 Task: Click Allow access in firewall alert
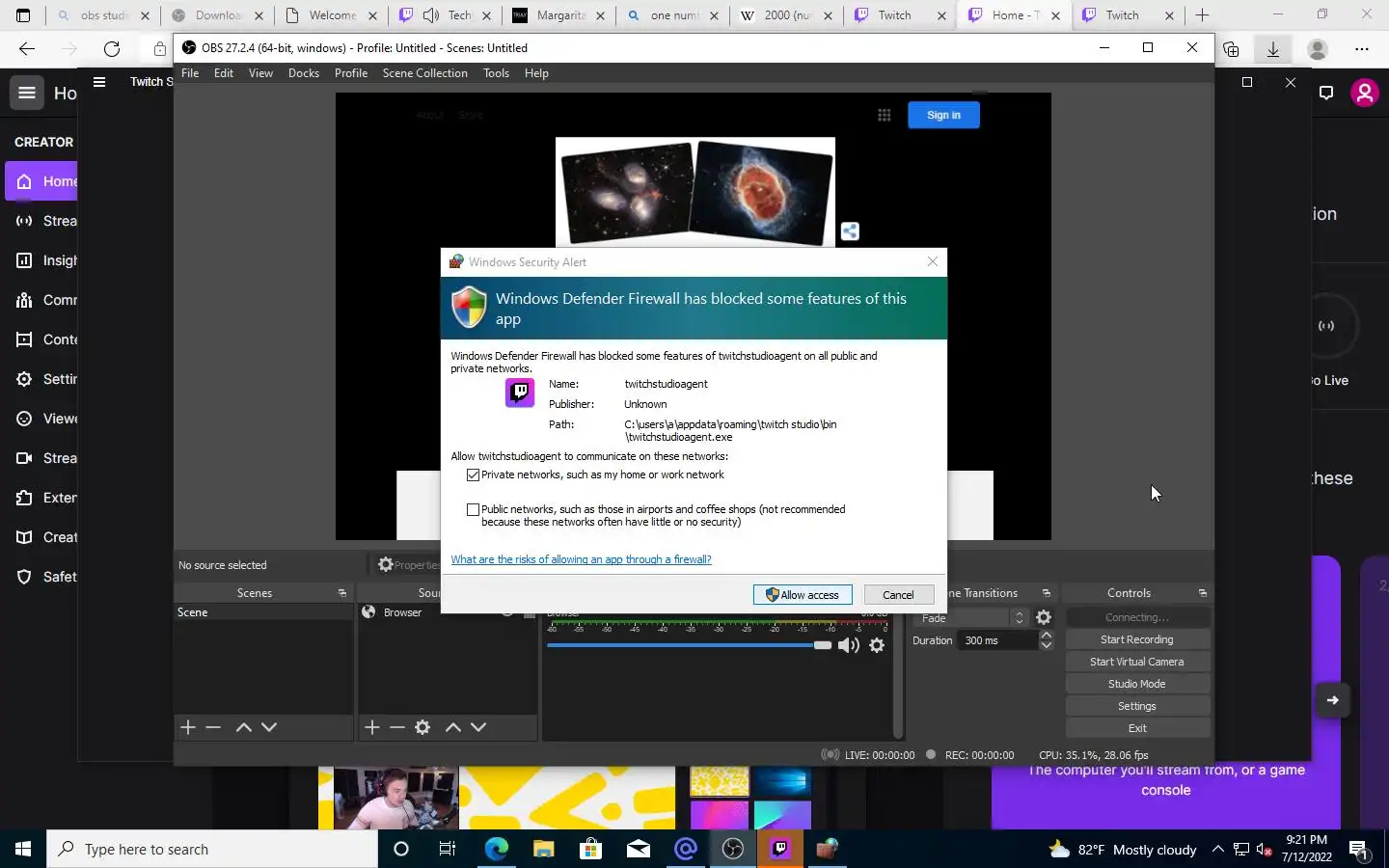pyautogui.click(x=803, y=595)
